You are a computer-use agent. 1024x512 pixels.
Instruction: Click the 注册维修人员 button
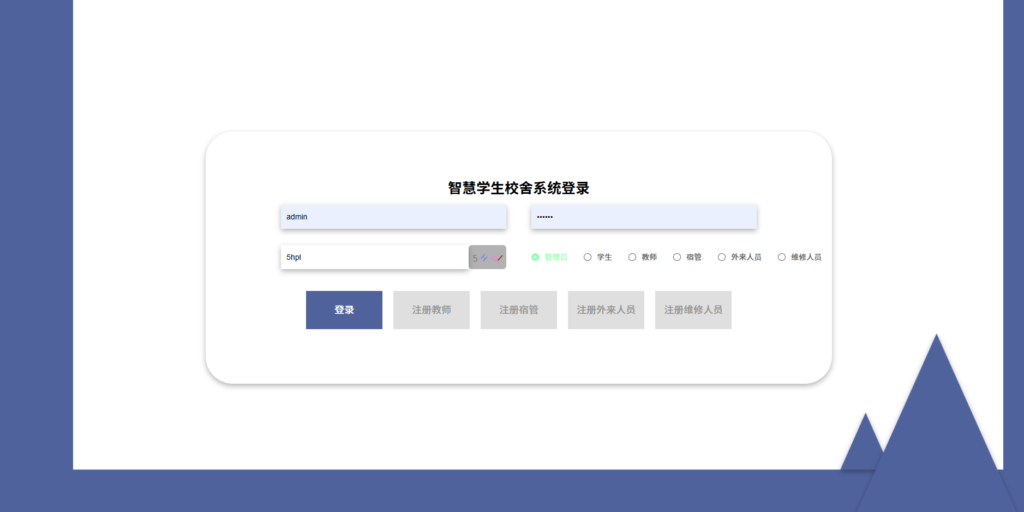coord(693,310)
